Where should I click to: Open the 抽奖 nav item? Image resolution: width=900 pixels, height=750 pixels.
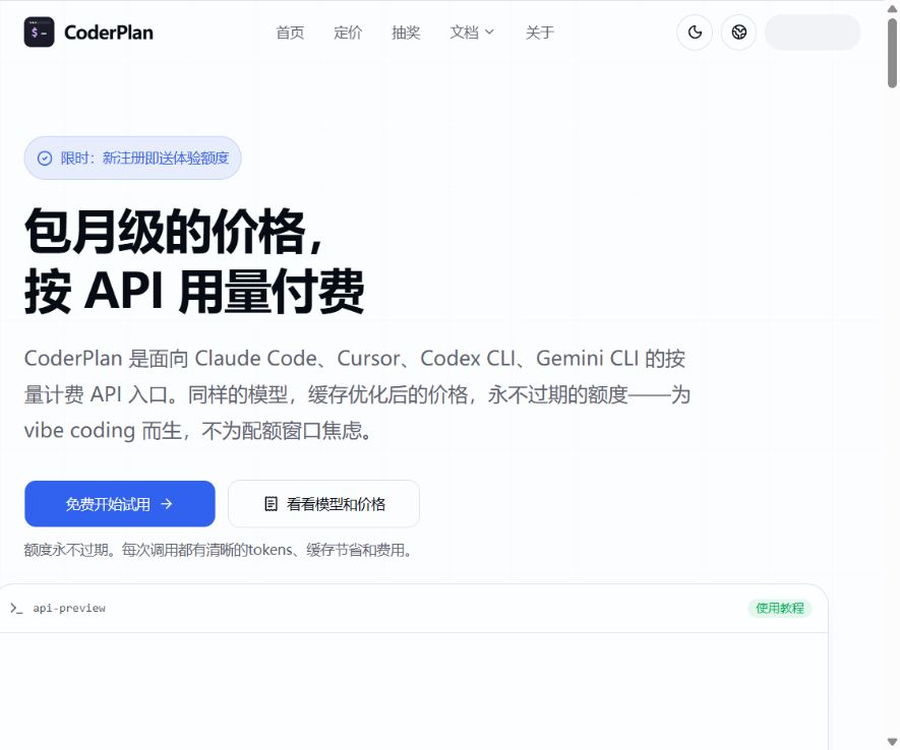(406, 33)
